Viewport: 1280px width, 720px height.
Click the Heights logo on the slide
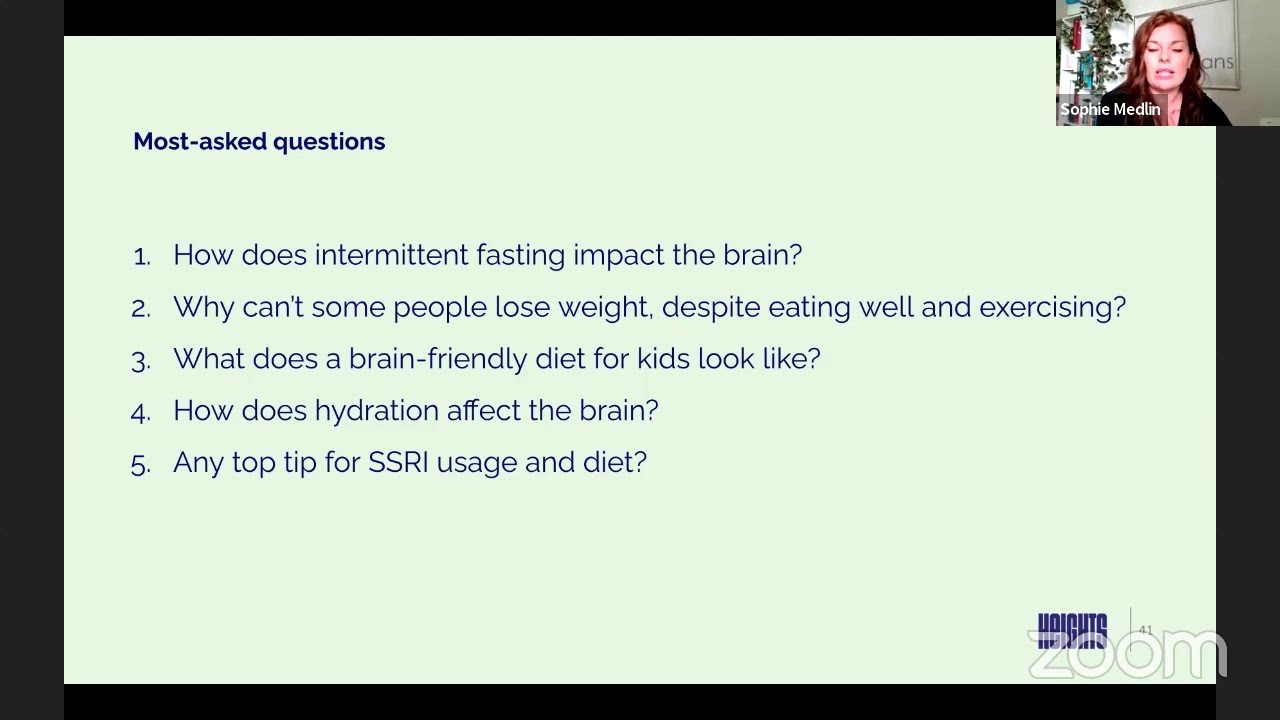click(1072, 631)
